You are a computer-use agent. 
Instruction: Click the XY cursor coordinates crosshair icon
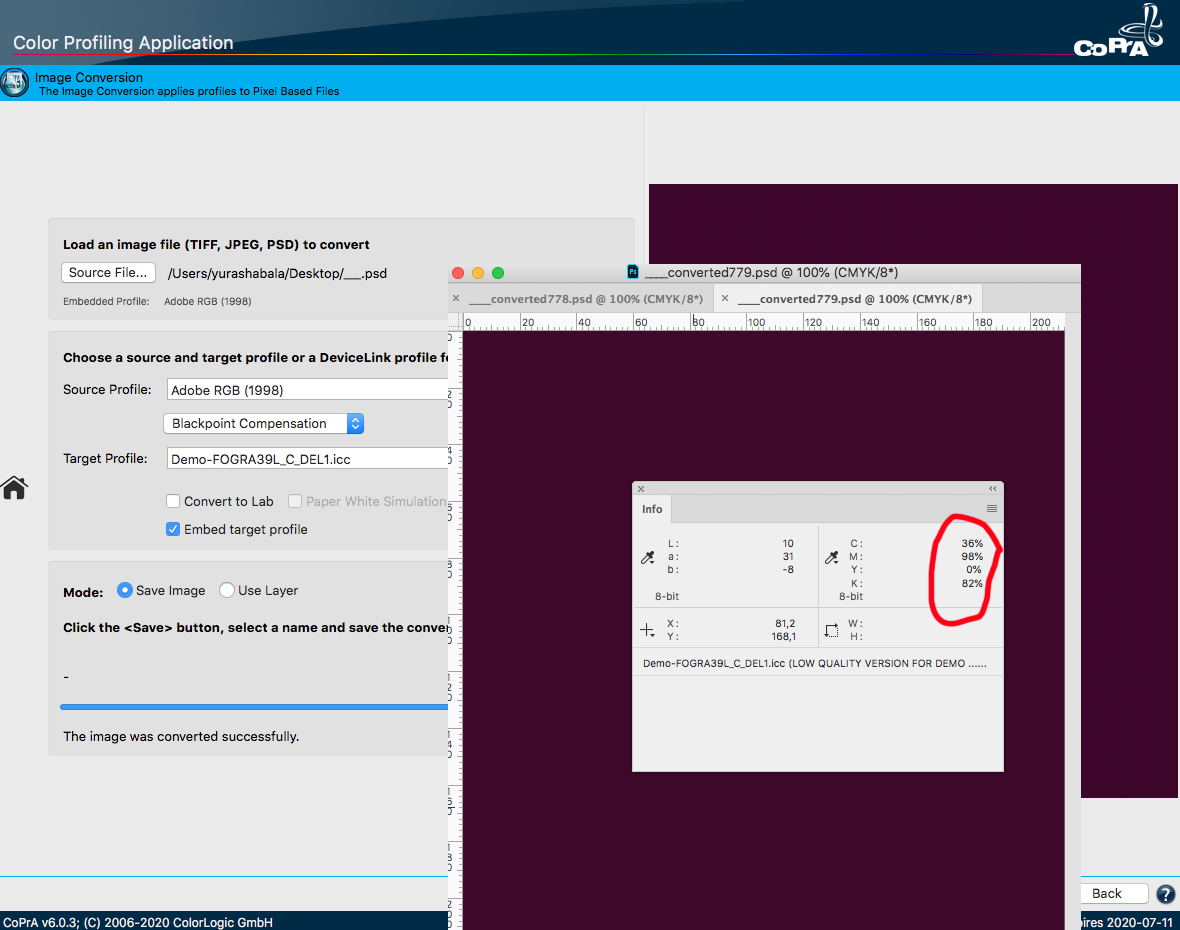[647, 631]
